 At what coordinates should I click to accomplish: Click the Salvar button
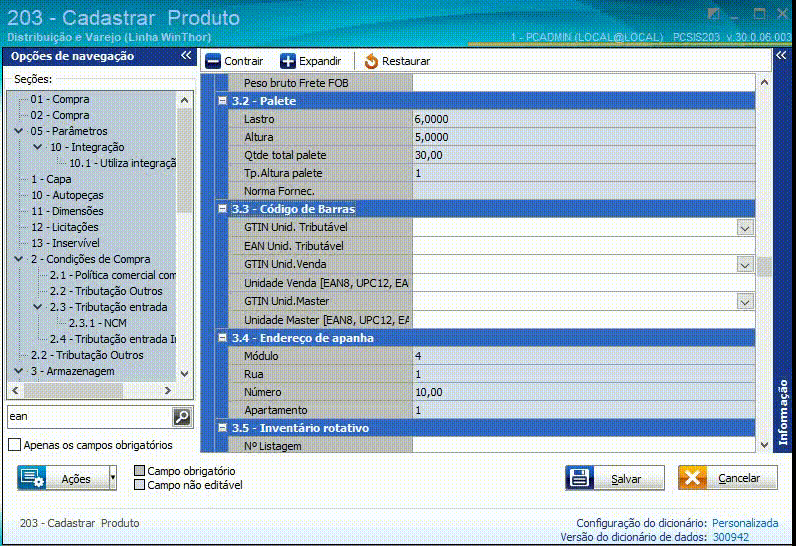(x=615, y=478)
